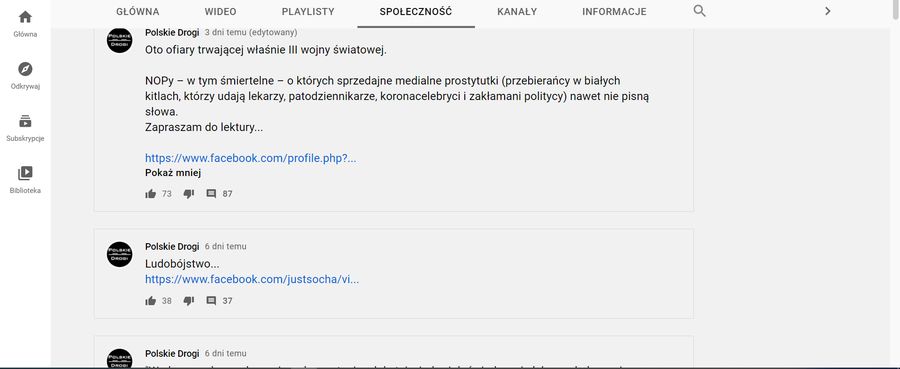Like the post with 73 likes
Viewport: 900px width, 369px height.
[151, 194]
